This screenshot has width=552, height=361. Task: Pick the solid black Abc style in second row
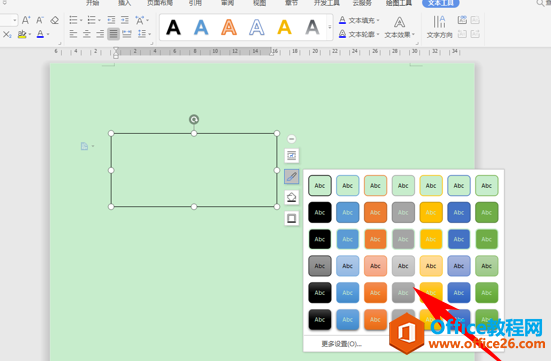point(320,212)
